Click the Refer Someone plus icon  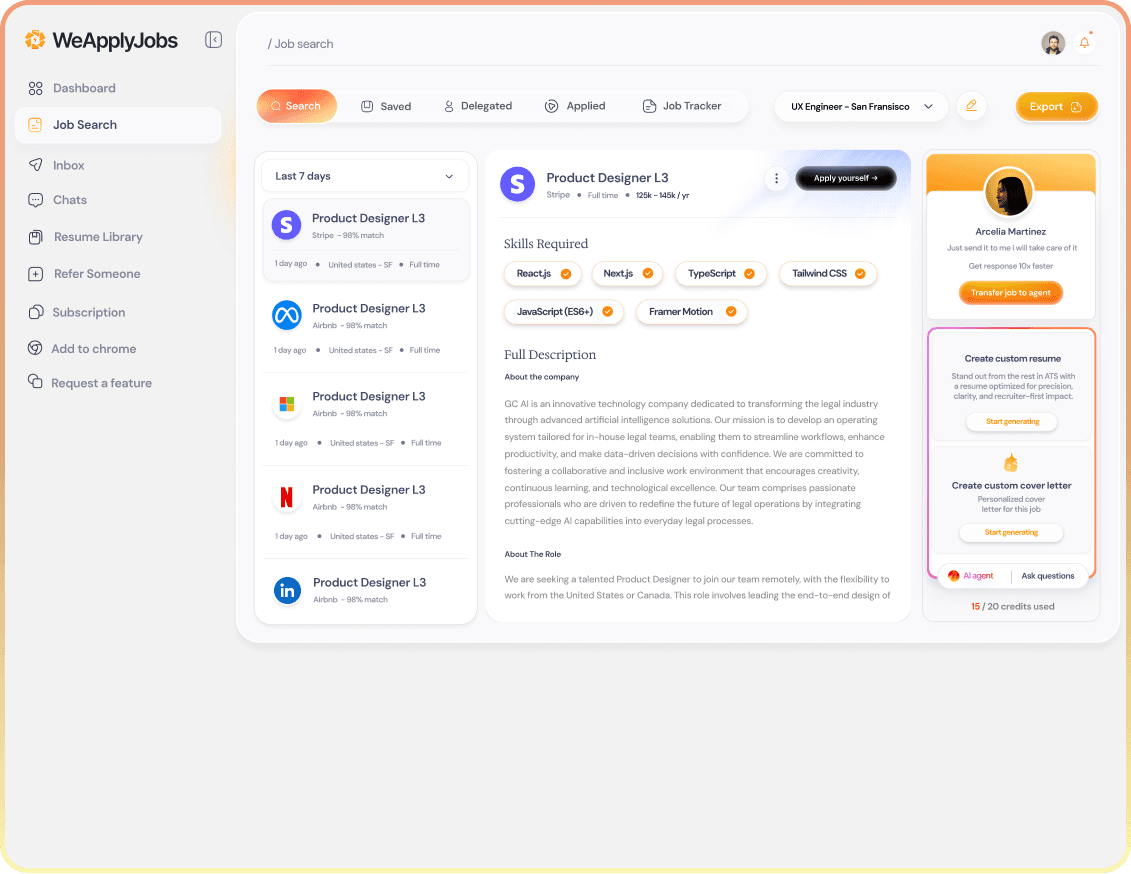coord(35,274)
